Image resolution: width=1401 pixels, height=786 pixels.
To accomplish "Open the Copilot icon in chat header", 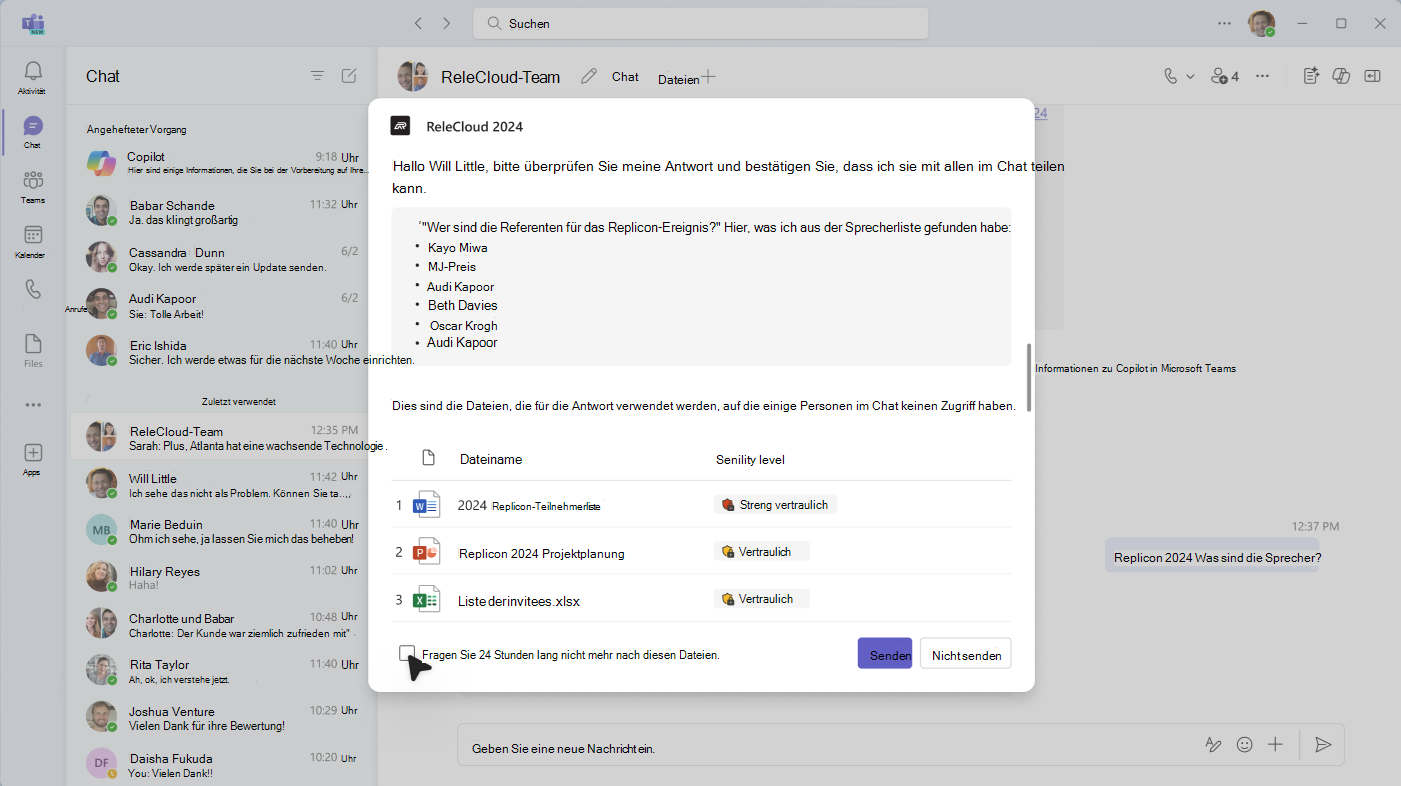I will (1342, 76).
